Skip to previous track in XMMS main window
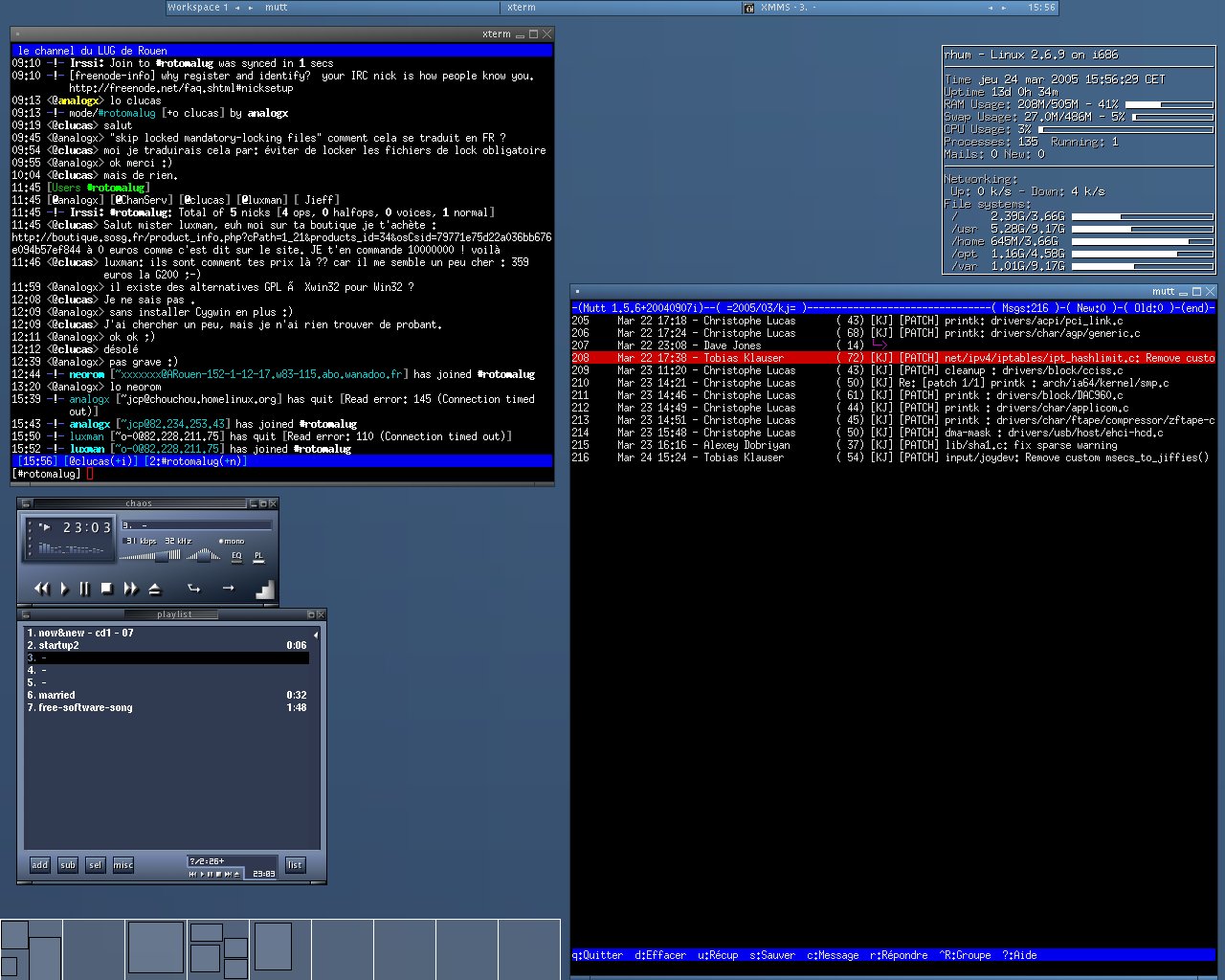This screenshot has width=1225, height=980. coord(42,589)
